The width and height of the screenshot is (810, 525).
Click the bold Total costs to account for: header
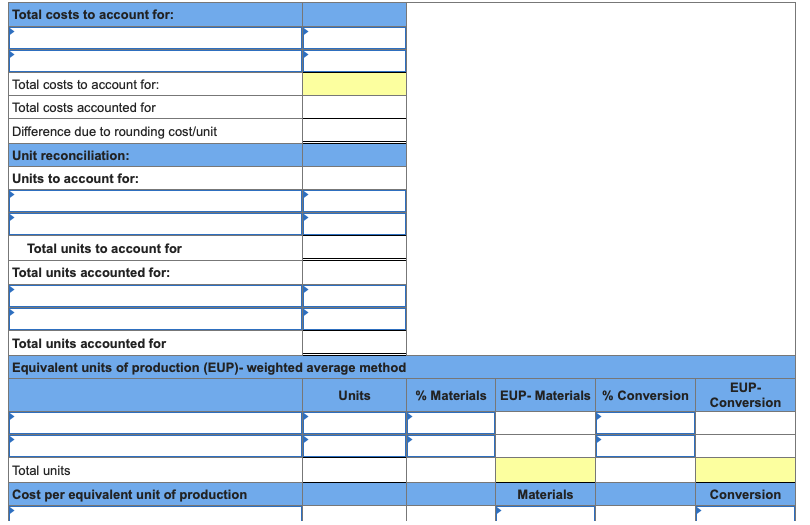coord(93,14)
